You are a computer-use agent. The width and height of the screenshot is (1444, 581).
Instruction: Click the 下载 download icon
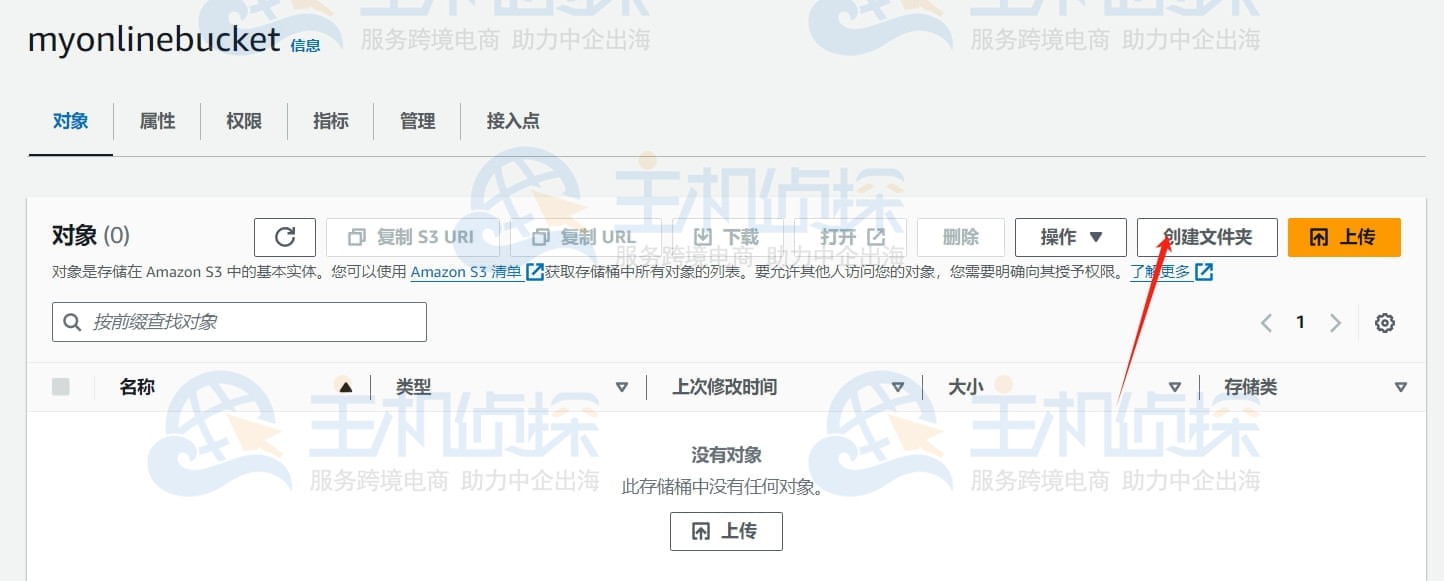(705, 237)
